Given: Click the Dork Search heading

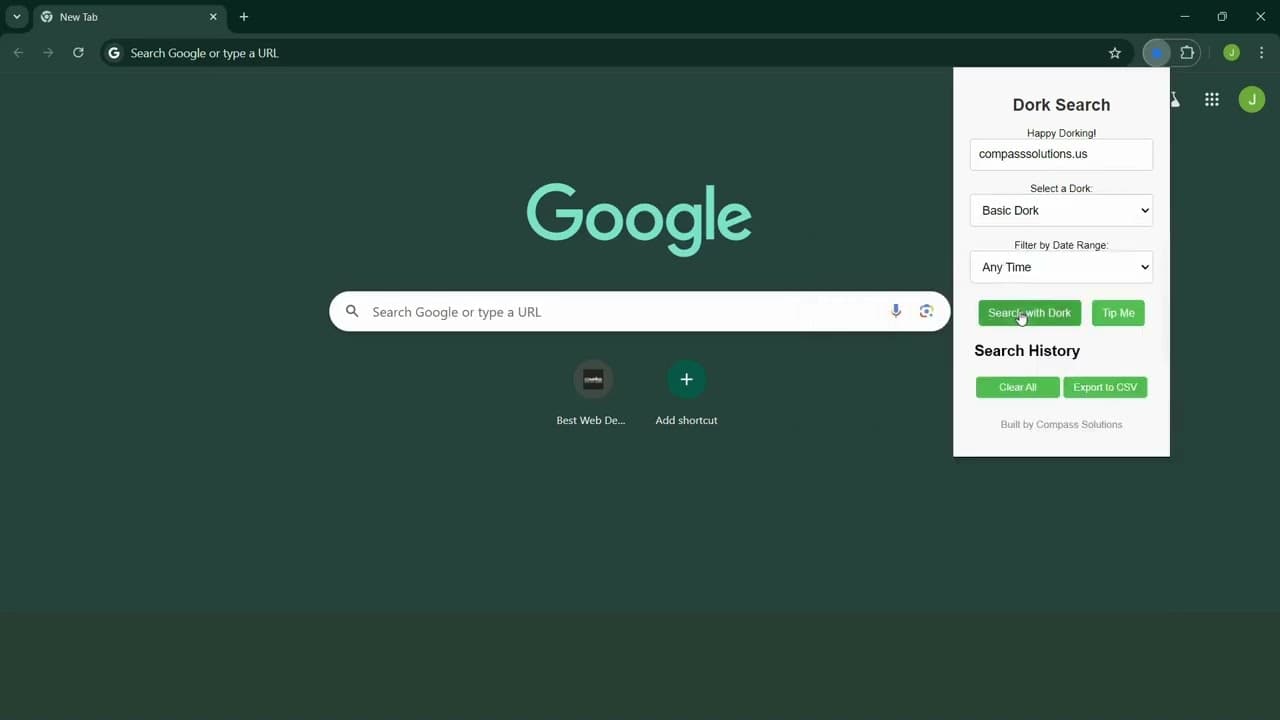Looking at the screenshot, I should [1061, 105].
